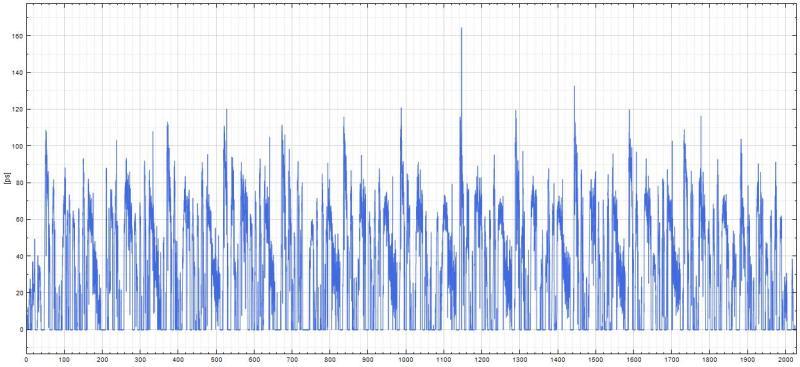Select the 1600 x-axis tick label
Viewport: 800px width, 367px height.
634,360
